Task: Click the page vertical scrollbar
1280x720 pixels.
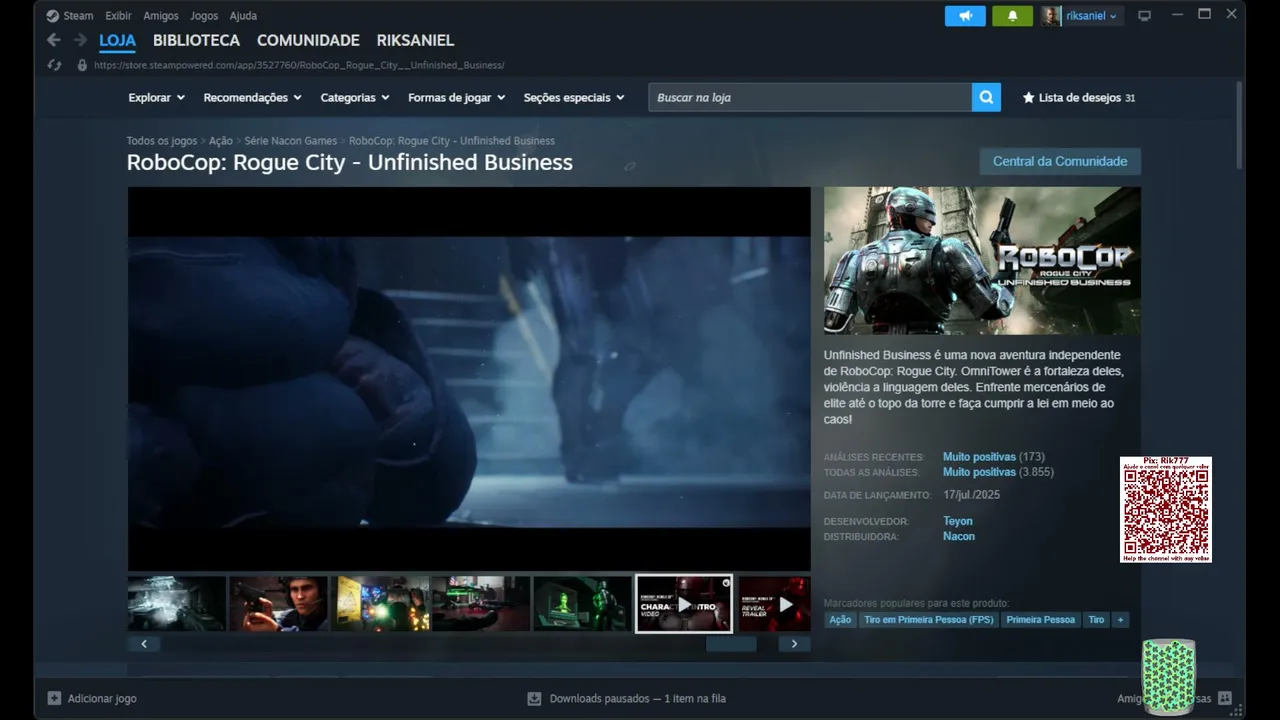Action: pos(1240,125)
